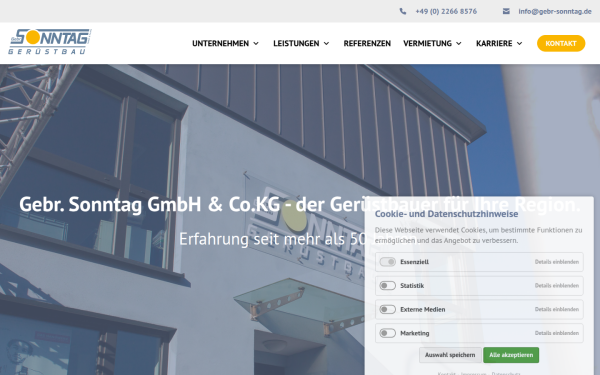Image resolution: width=600 pixels, height=375 pixels.
Task: Click the phone icon in top bar
Action: click(403, 11)
